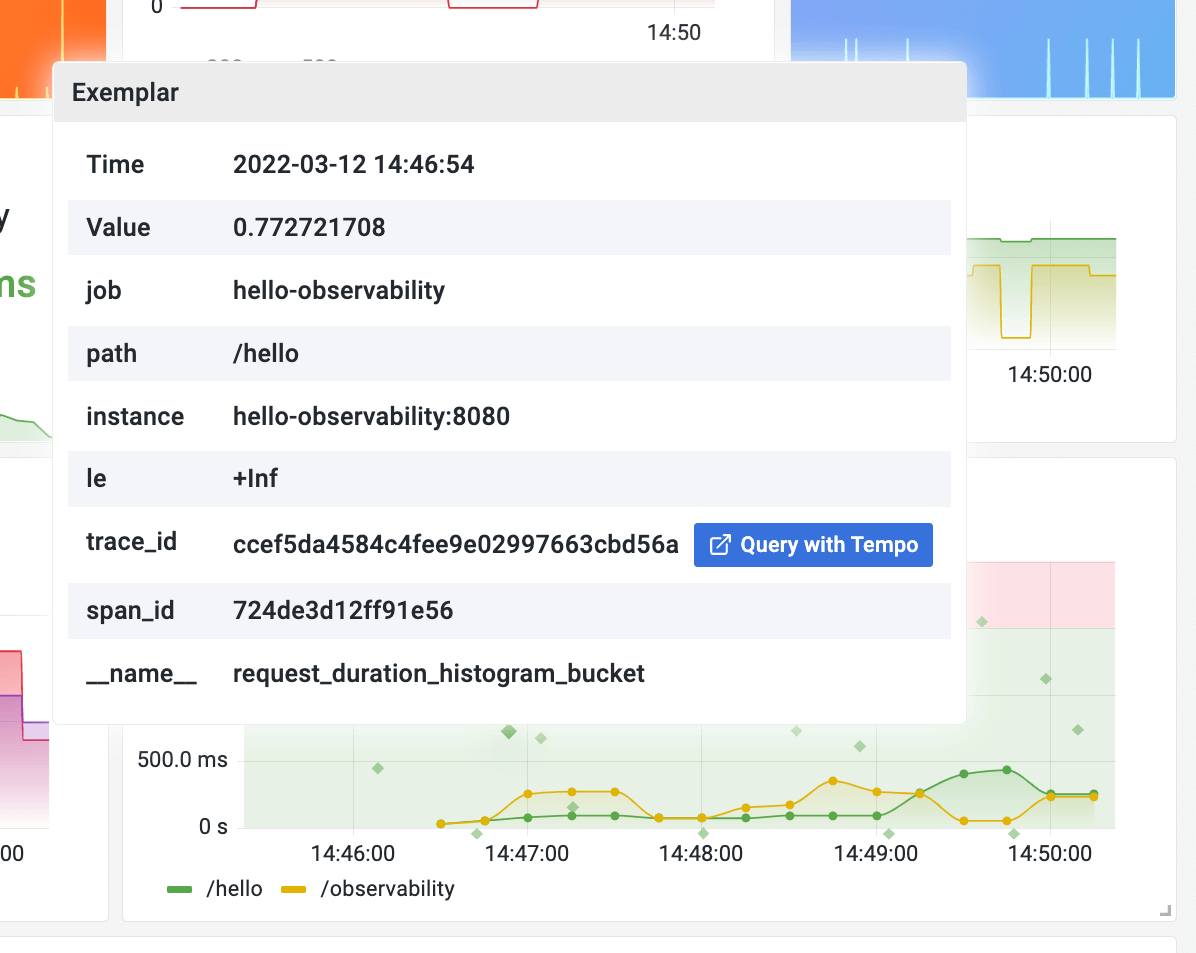
Task: Click the external-link icon on the Tempo button
Action: [x=719, y=544]
